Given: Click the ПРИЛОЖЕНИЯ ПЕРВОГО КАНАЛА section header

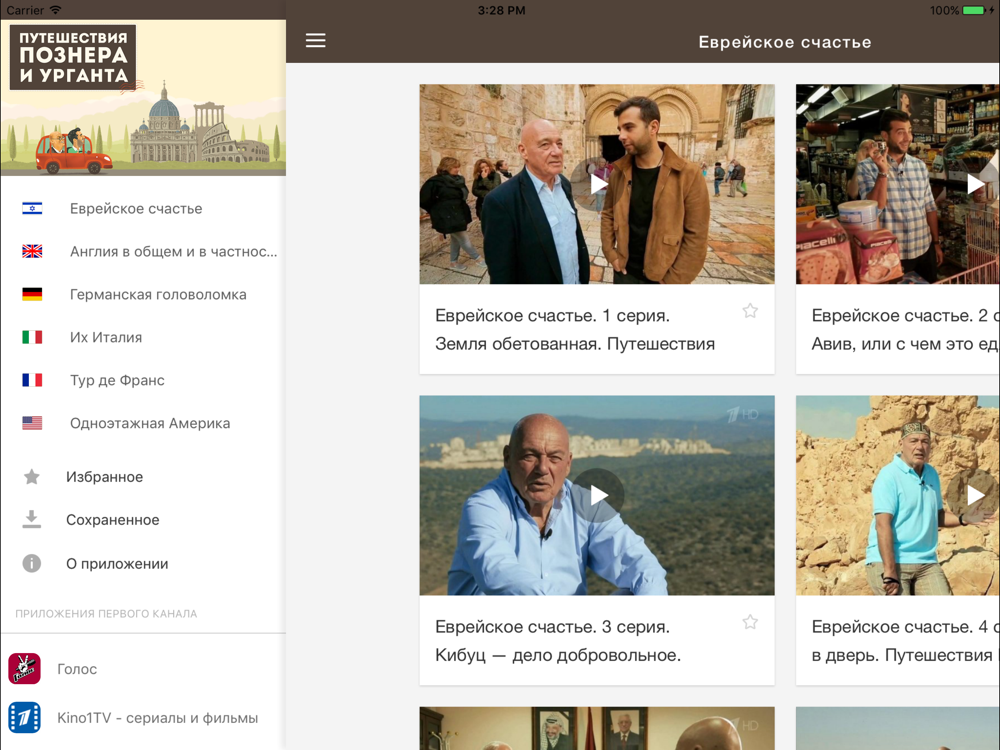Looking at the screenshot, I should coord(106,614).
